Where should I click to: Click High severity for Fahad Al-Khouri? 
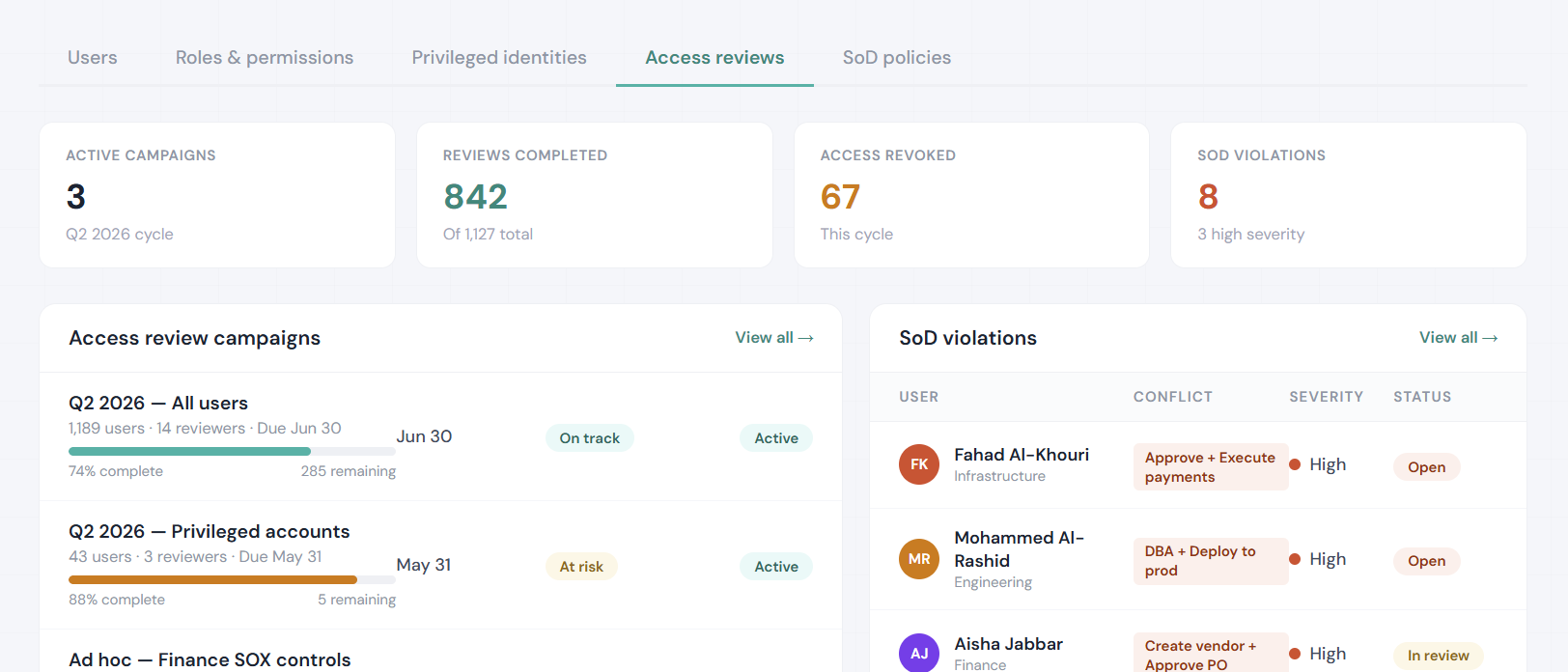pos(1318,464)
